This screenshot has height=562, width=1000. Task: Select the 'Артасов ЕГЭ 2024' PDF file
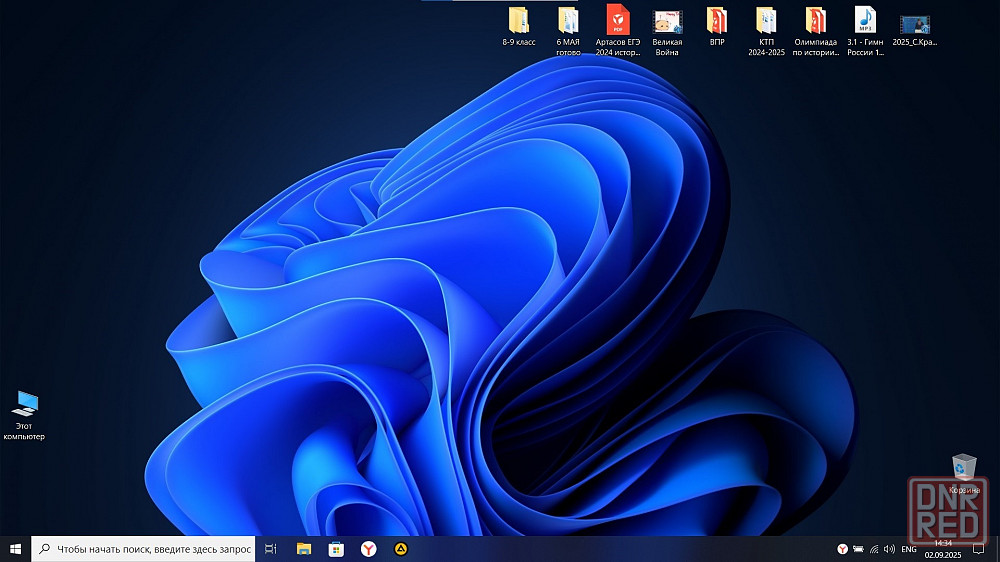(617, 21)
